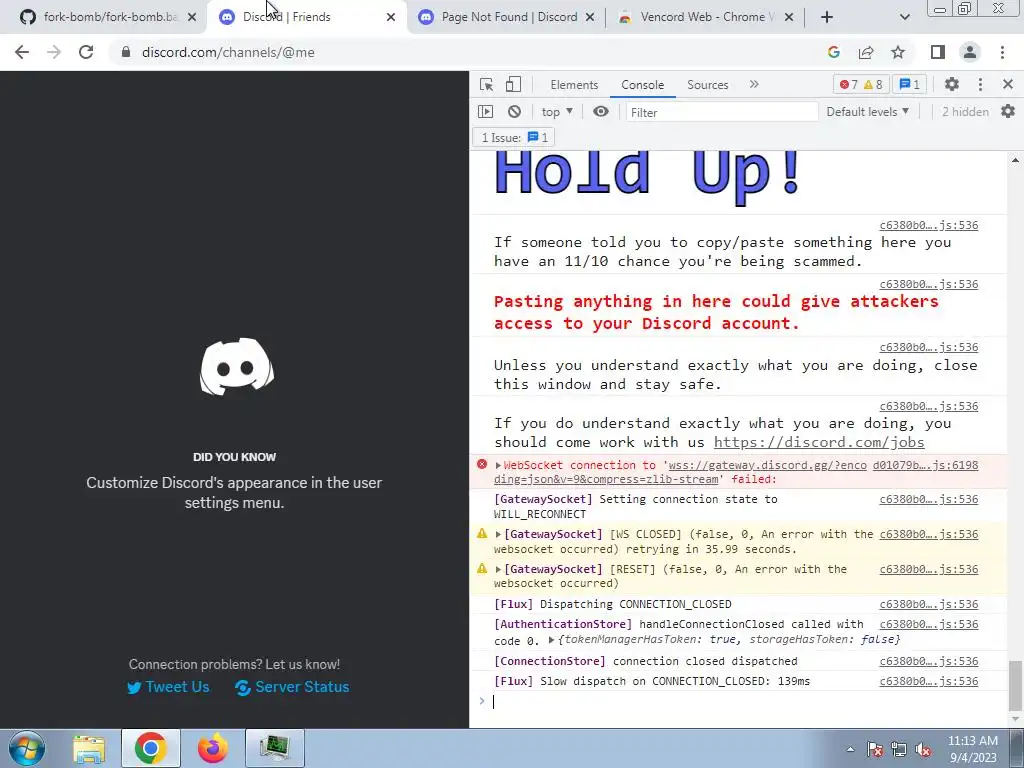The height and width of the screenshot is (768, 1024).
Task: Click the Google icon in address bar
Action: (x=833, y=52)
